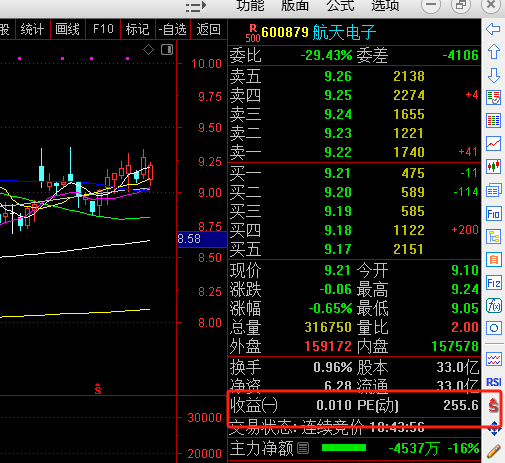This screenshot has width=505, height=463.
Task: Click the 画线 toolbar button
Action: coord(68,29)
